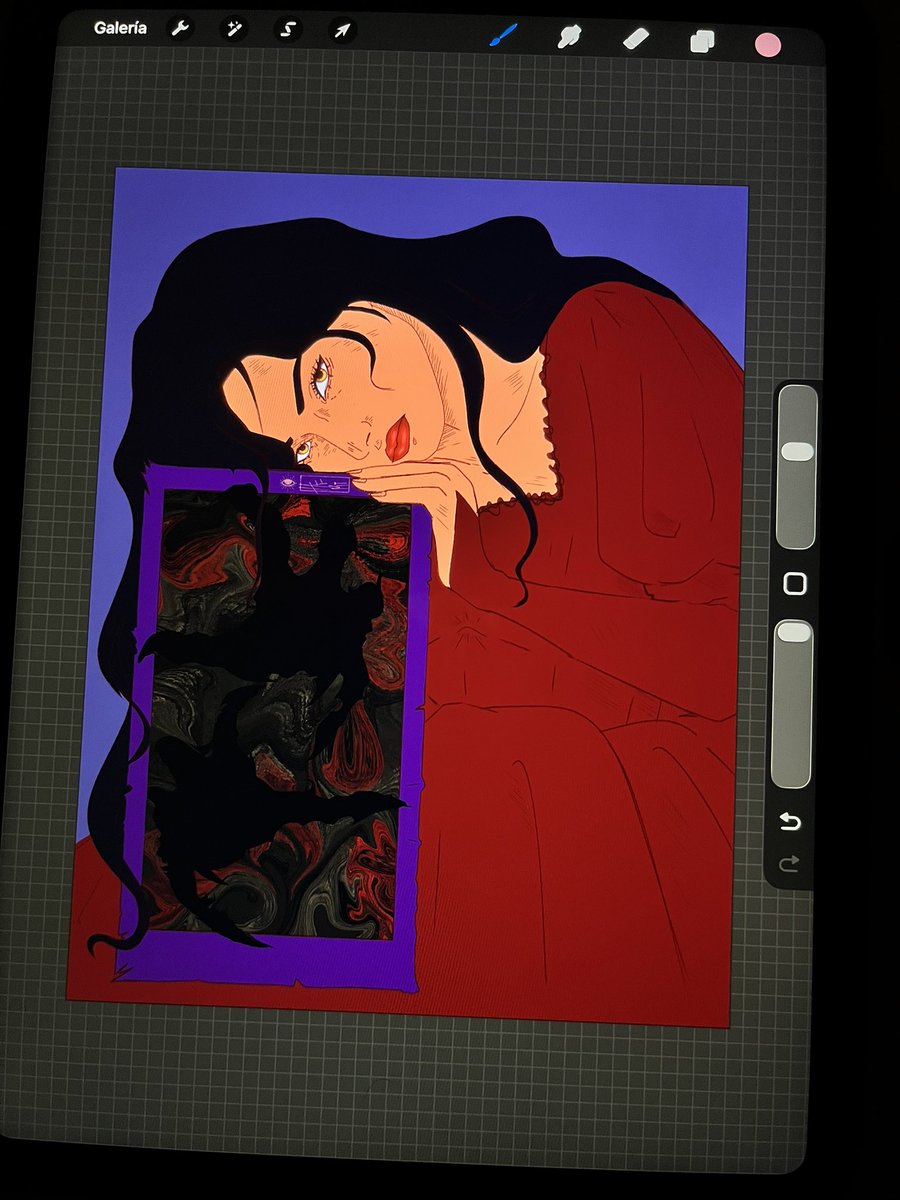Open the Adjustments magic wand menu
Viewport: 900px width, 1200px height.
(233, 30)
